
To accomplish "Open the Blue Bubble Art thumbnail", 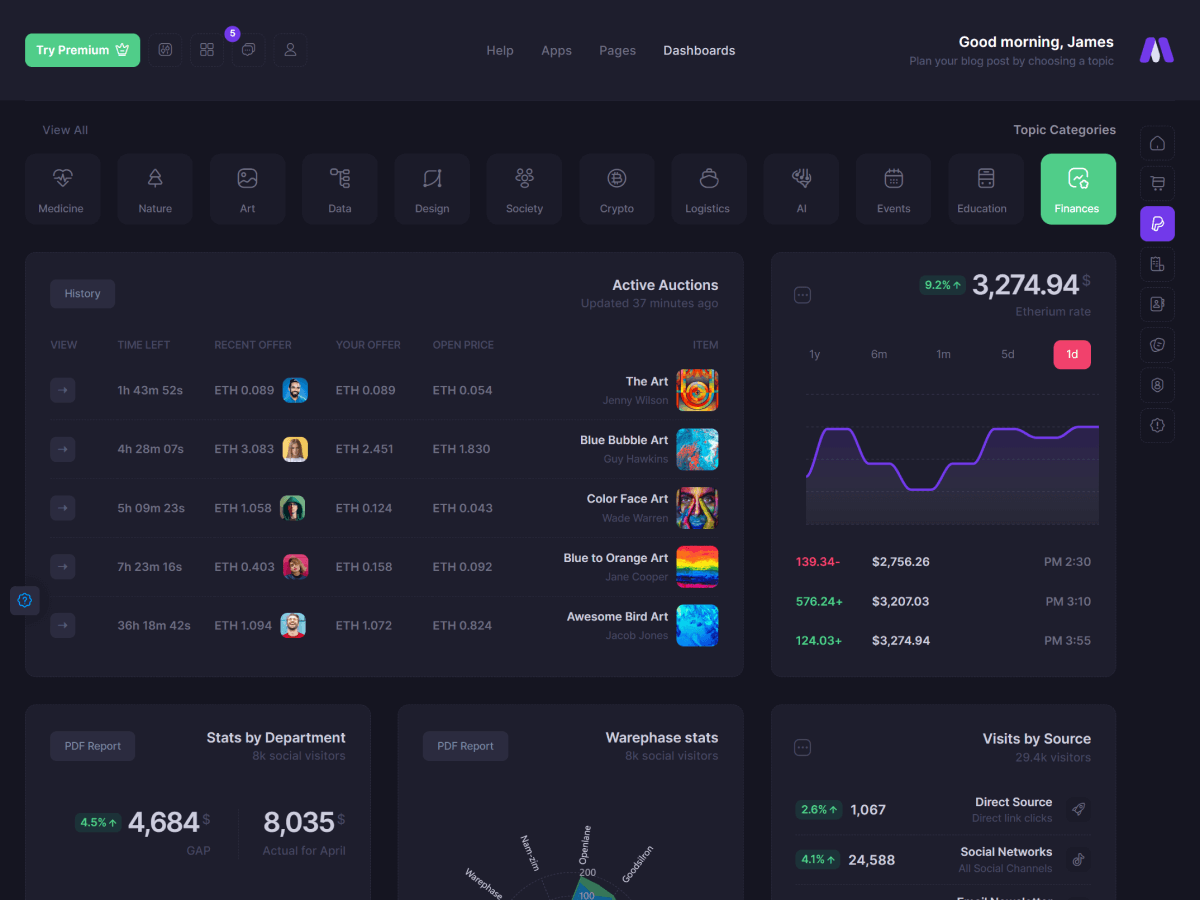I will (697, 449).
